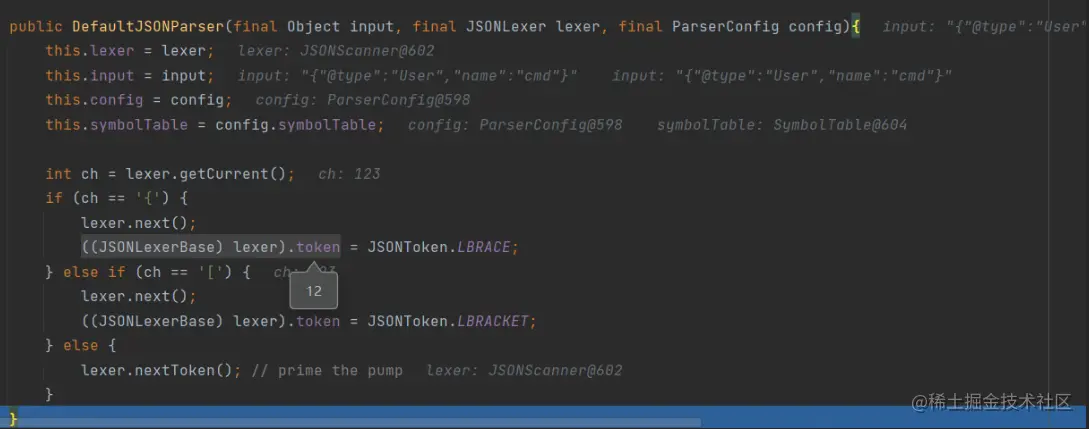1089x429 pixels.
Task: Click 'config.symbolTable' expression
Action: pyautogui.click(x=297, y=125)
